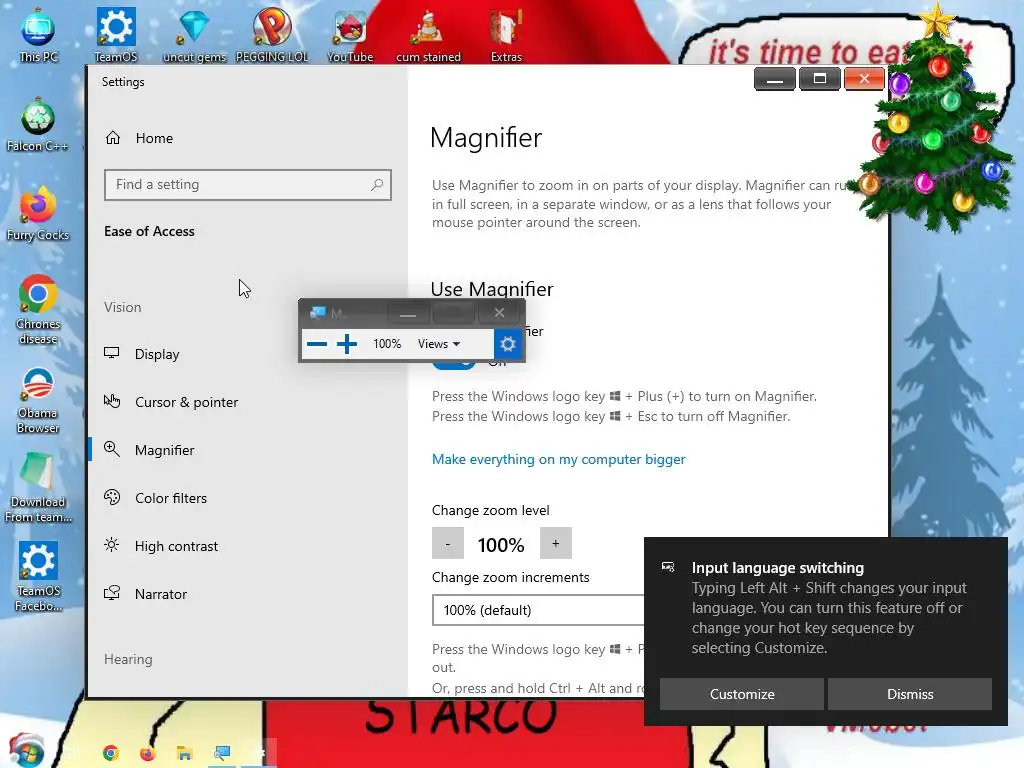Toggle the Turn on Magnifier switch
The width and height of the screenshot is (1024, 768).
(x=453, y=361)
